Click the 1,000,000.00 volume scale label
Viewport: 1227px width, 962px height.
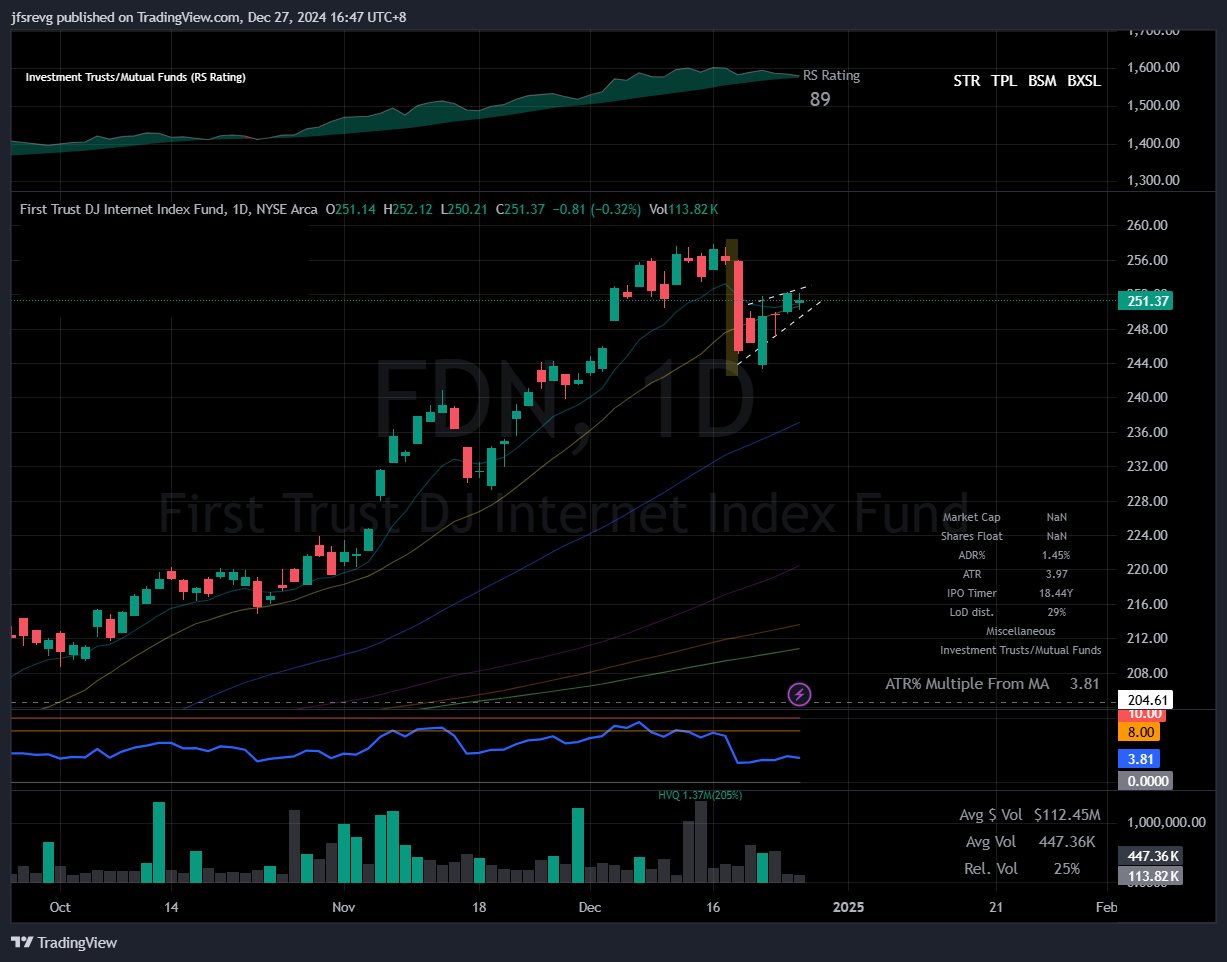pos(1167,822)
